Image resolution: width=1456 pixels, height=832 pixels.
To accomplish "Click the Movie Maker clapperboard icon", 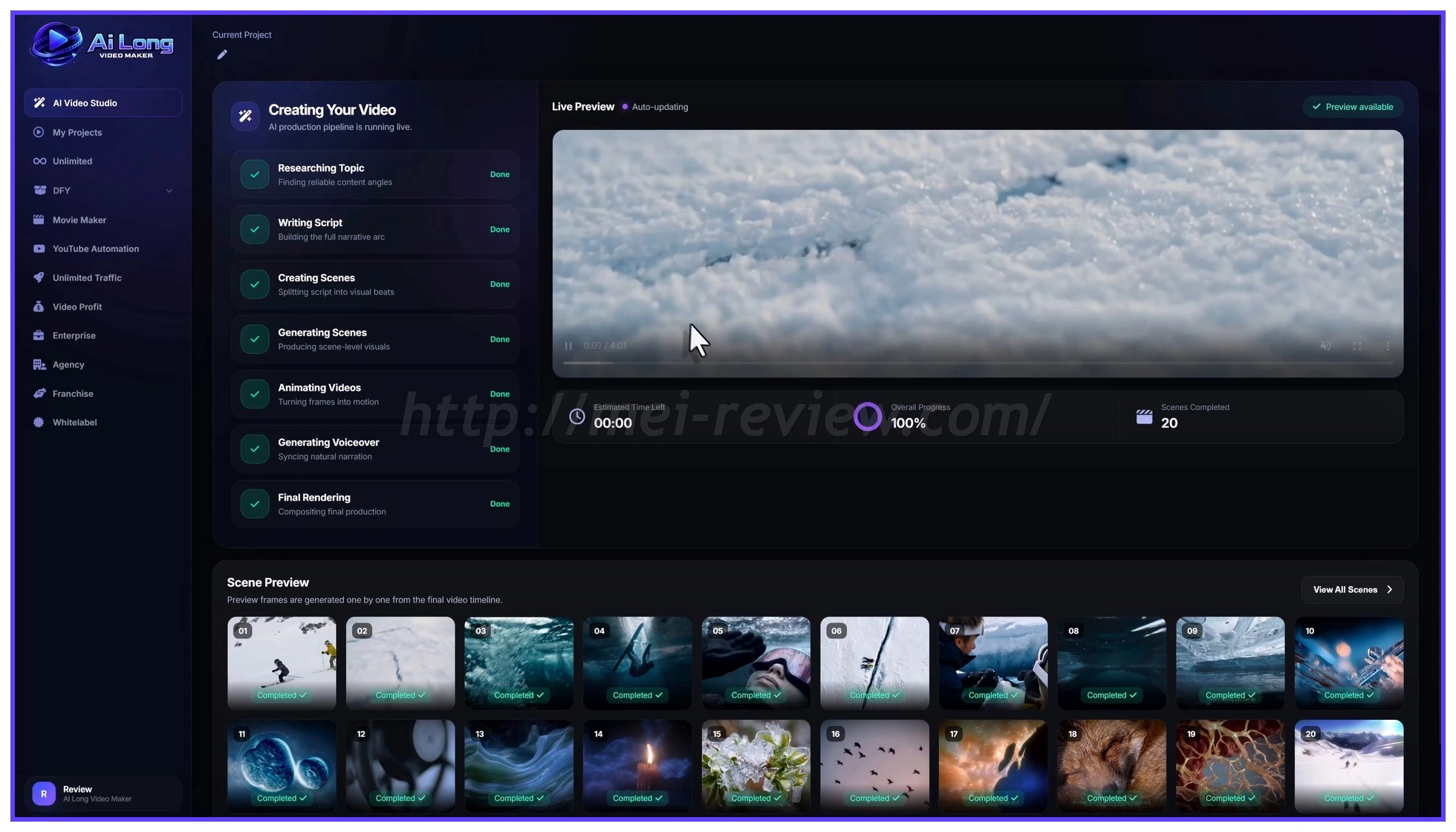I will click(39, 220).
